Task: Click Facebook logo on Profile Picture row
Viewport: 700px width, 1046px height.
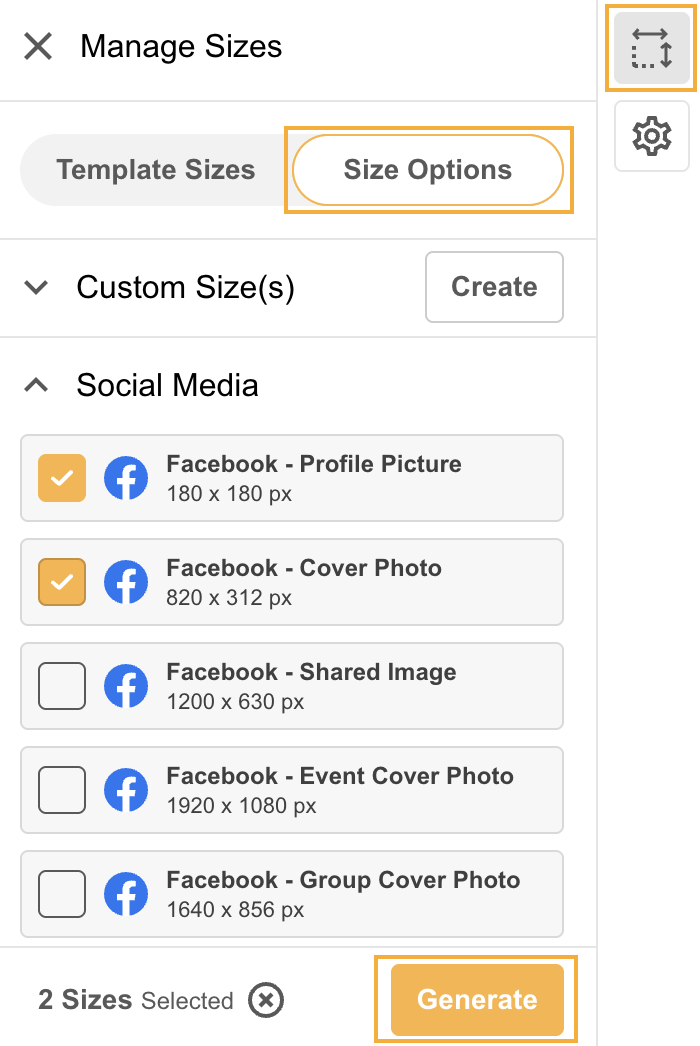Action: click(x=126, y=478)
